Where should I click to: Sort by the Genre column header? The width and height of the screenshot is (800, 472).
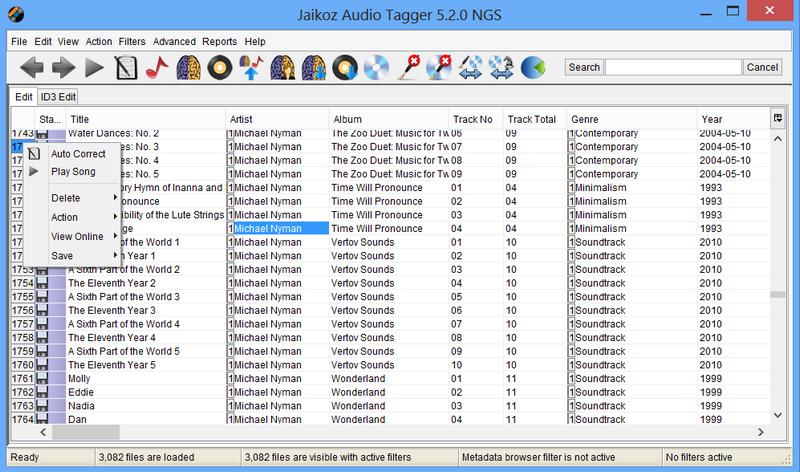point(632,119)
